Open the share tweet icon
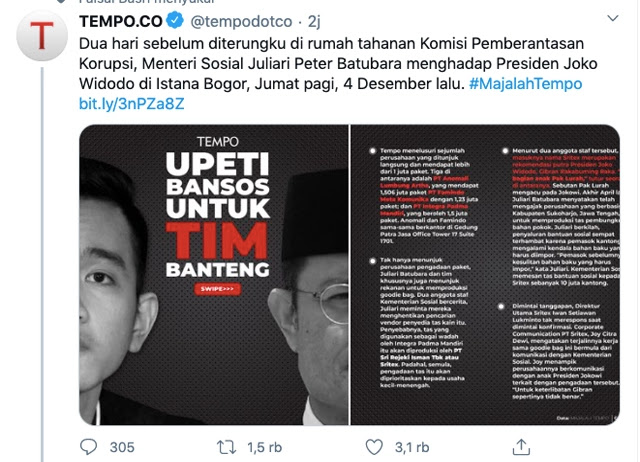This screenshot has width=640, height=462. (521, 446)
